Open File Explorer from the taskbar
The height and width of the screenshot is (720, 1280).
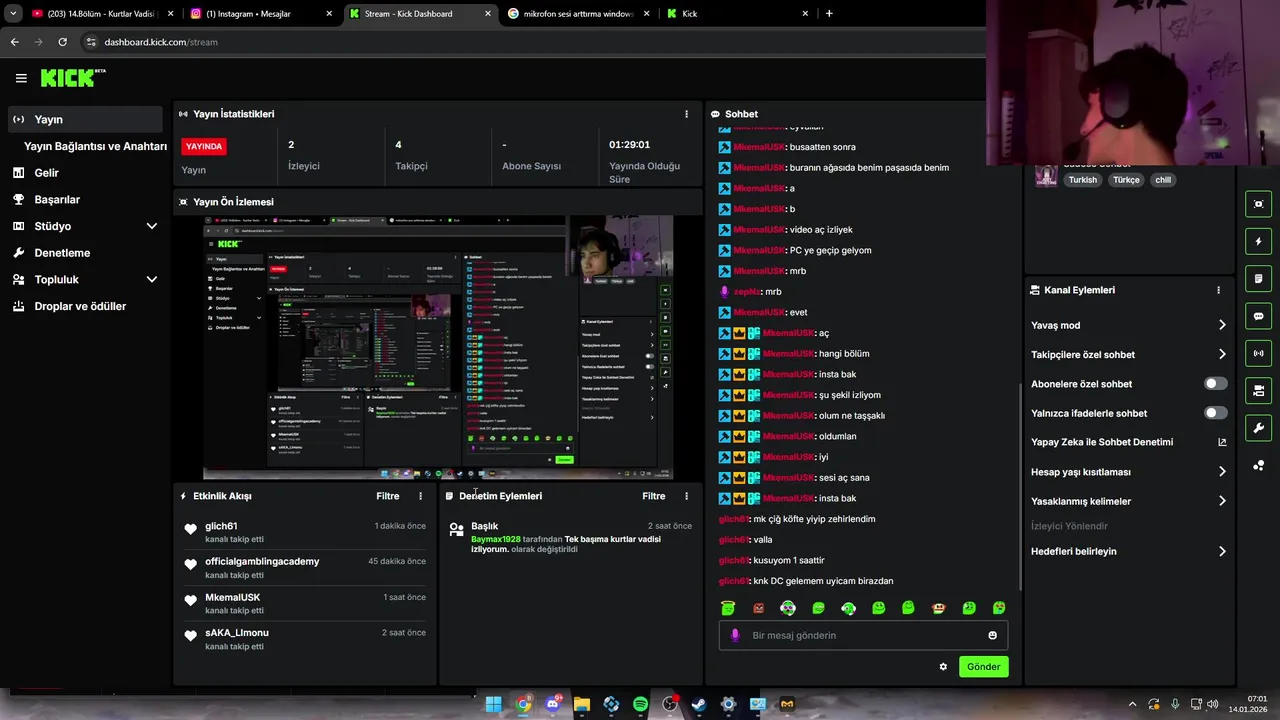point(582,705)
